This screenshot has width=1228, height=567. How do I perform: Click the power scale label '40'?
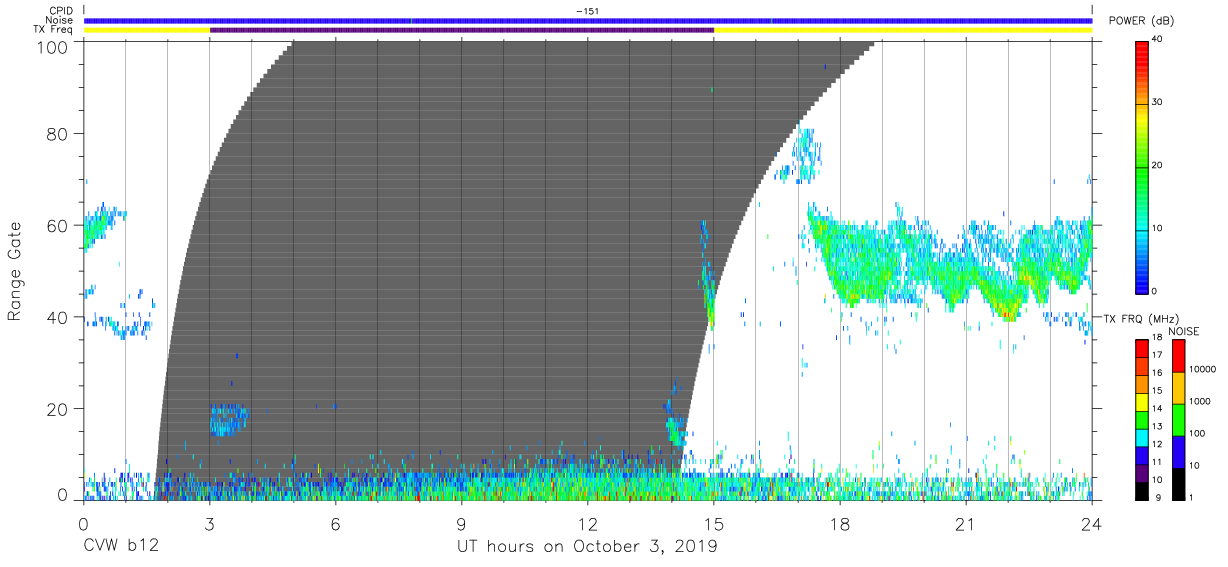click(1158, 39)
